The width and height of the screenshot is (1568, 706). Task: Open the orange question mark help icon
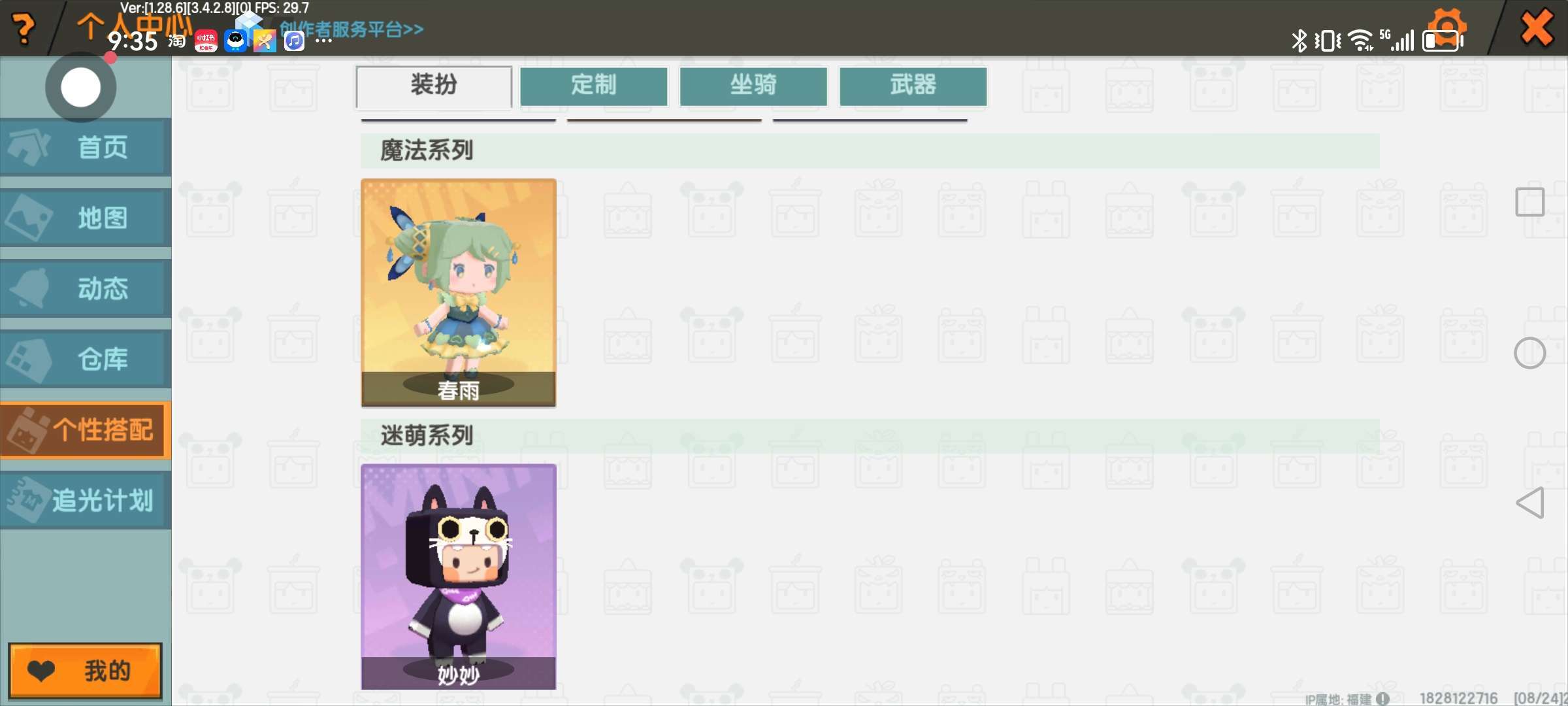(x=24, y=29)
